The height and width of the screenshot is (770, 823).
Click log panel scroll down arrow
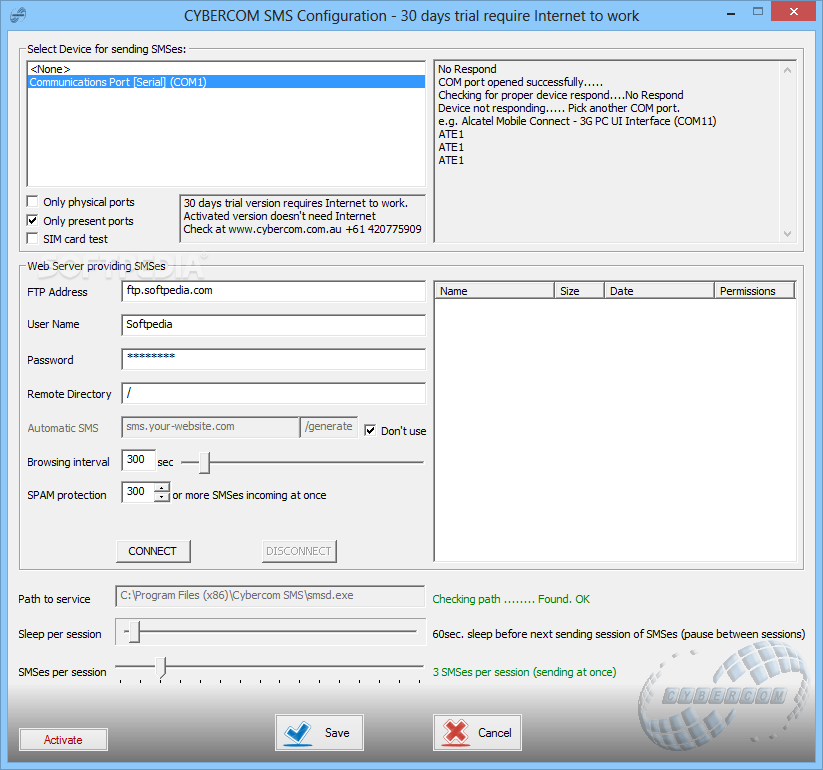point(787,234)
